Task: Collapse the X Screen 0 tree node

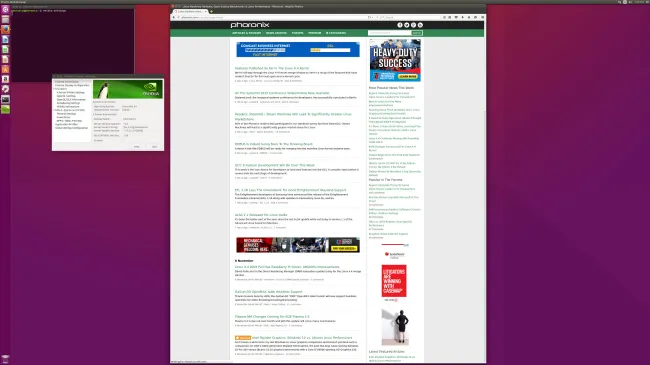Action: (x=54, y=89)
